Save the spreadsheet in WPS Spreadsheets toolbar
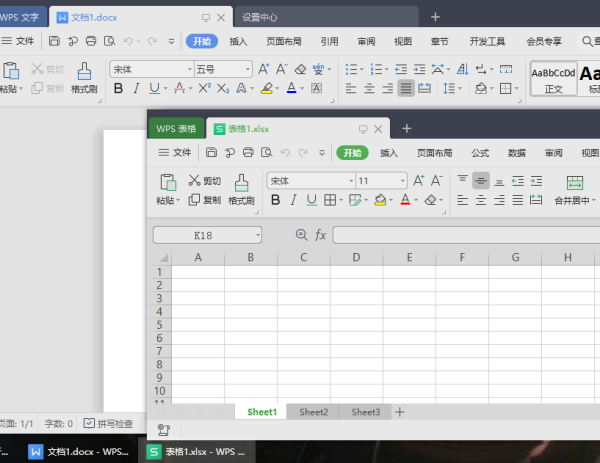The width and height of the screenshot is (600, 463). 211,153
